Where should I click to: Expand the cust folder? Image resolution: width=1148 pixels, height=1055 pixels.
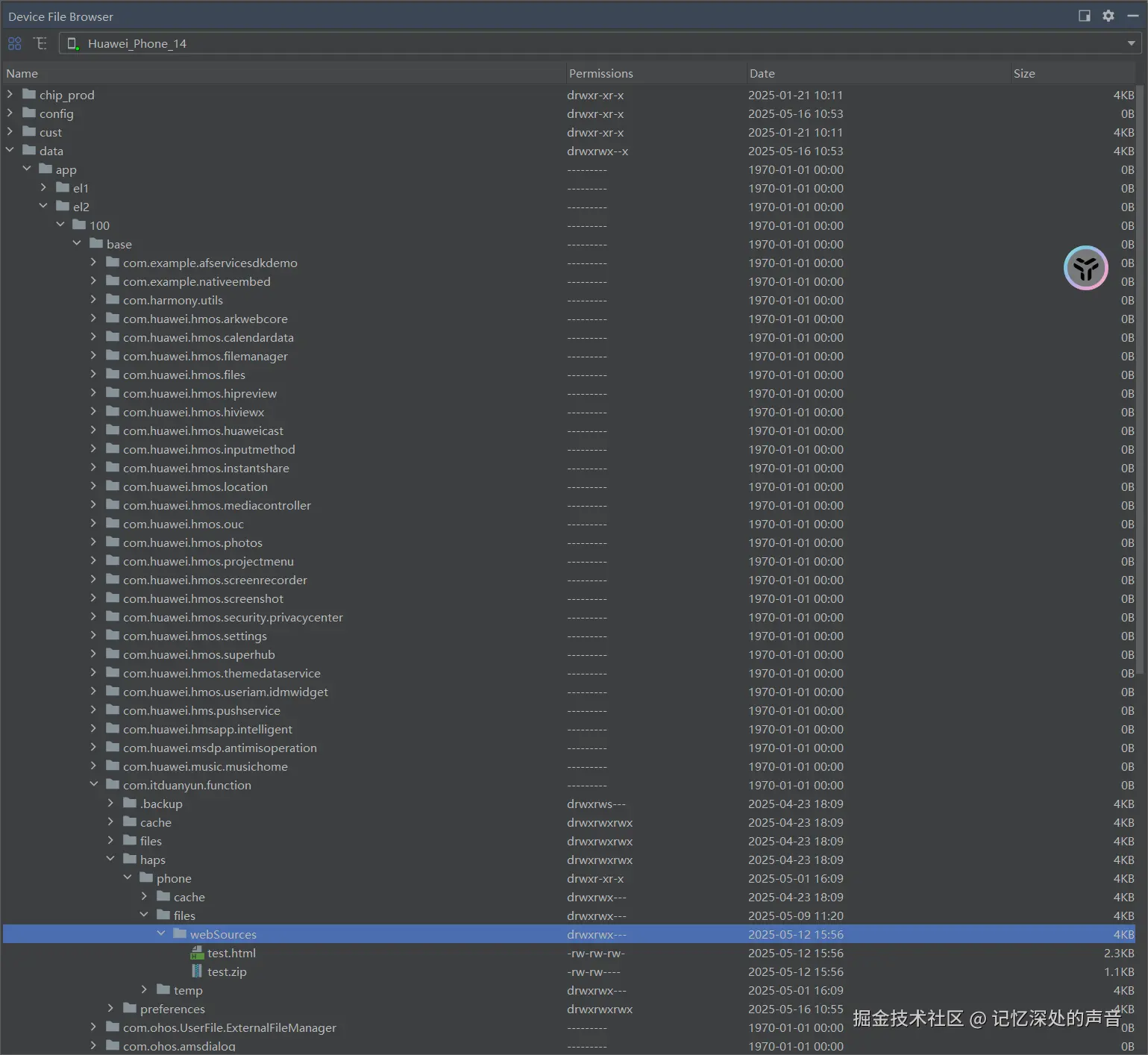pyautogui.click(x=10, y=131)
